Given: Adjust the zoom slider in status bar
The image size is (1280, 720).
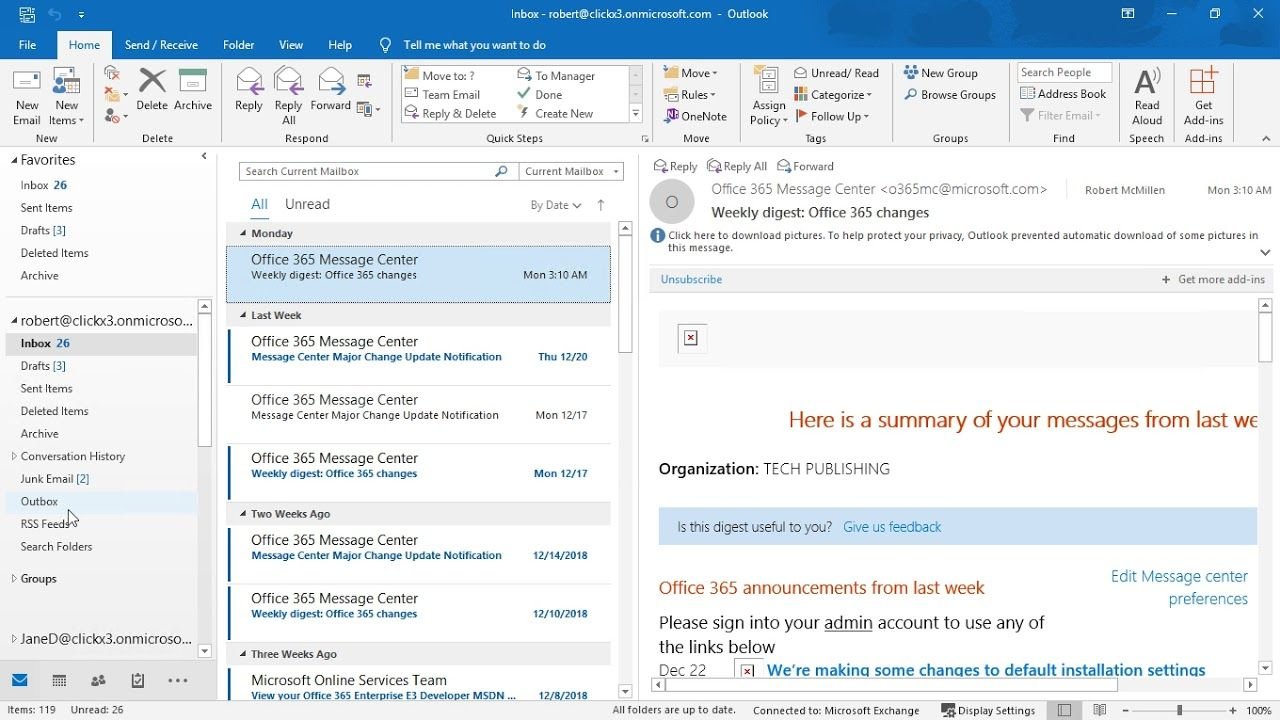Looking at the screenshot, I should click(x=1179, y=710).
